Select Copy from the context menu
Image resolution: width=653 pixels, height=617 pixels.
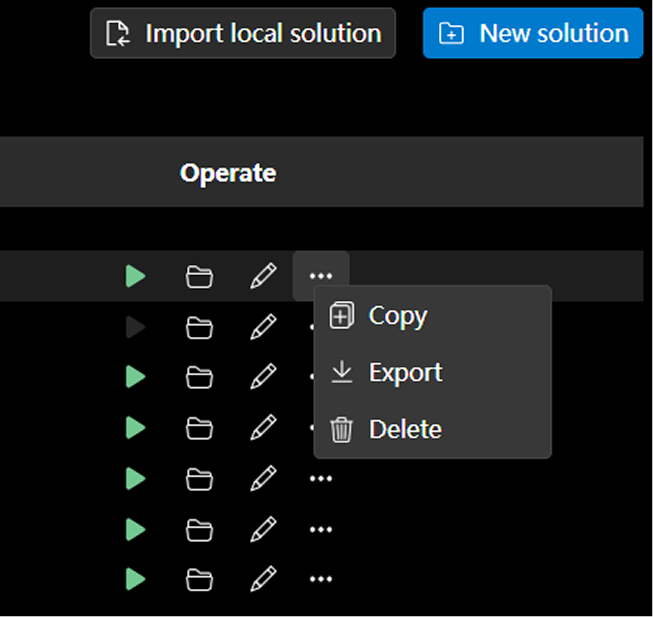click(x=397, y=316)
